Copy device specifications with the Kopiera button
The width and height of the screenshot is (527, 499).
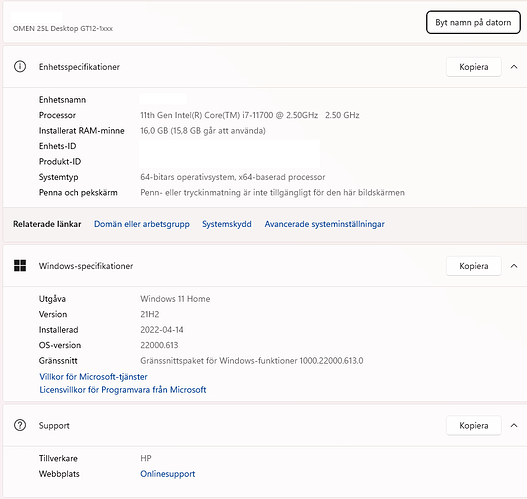474,67
